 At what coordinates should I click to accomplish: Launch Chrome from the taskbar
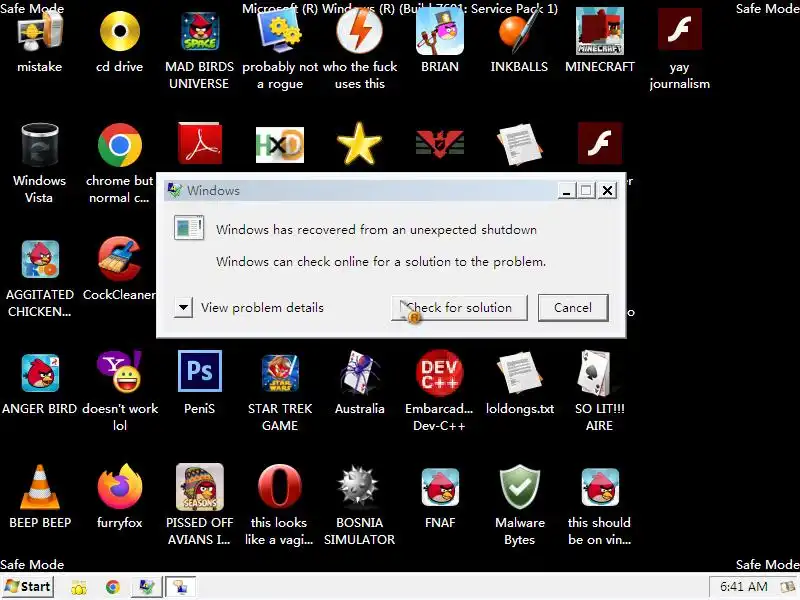(113, 587)
